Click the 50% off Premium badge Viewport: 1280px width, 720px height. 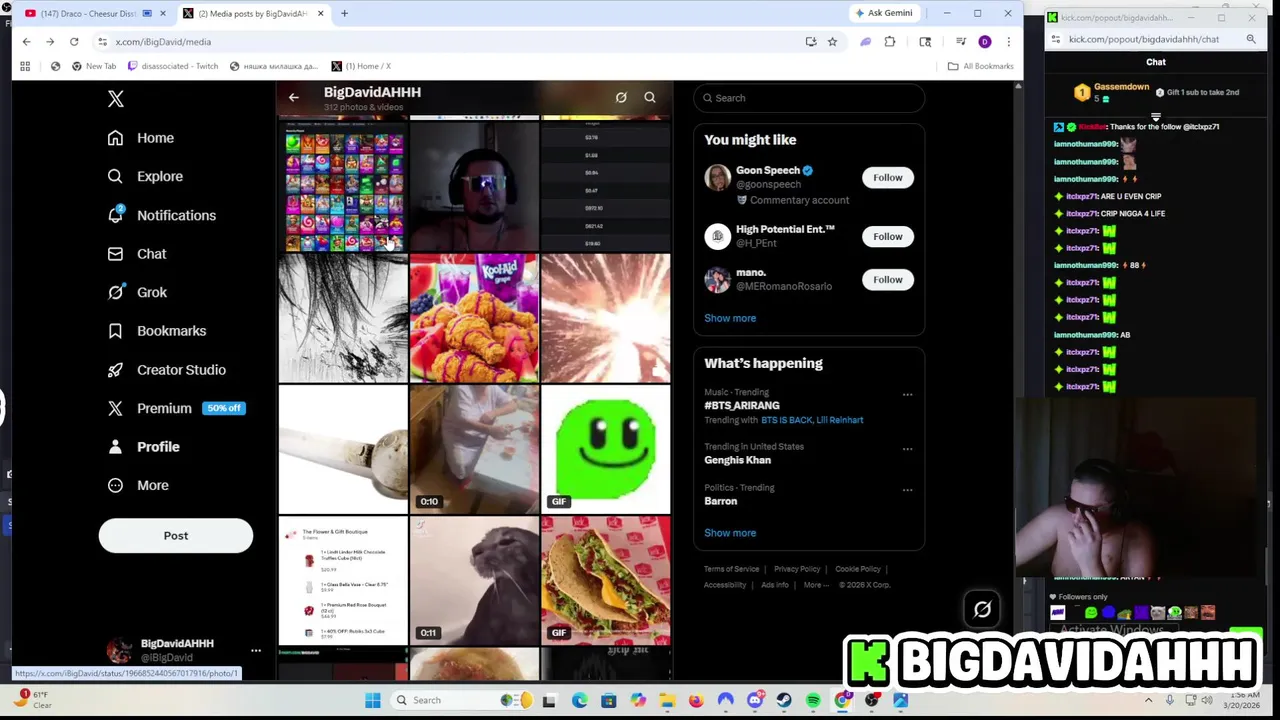click(x=224, y=408)
